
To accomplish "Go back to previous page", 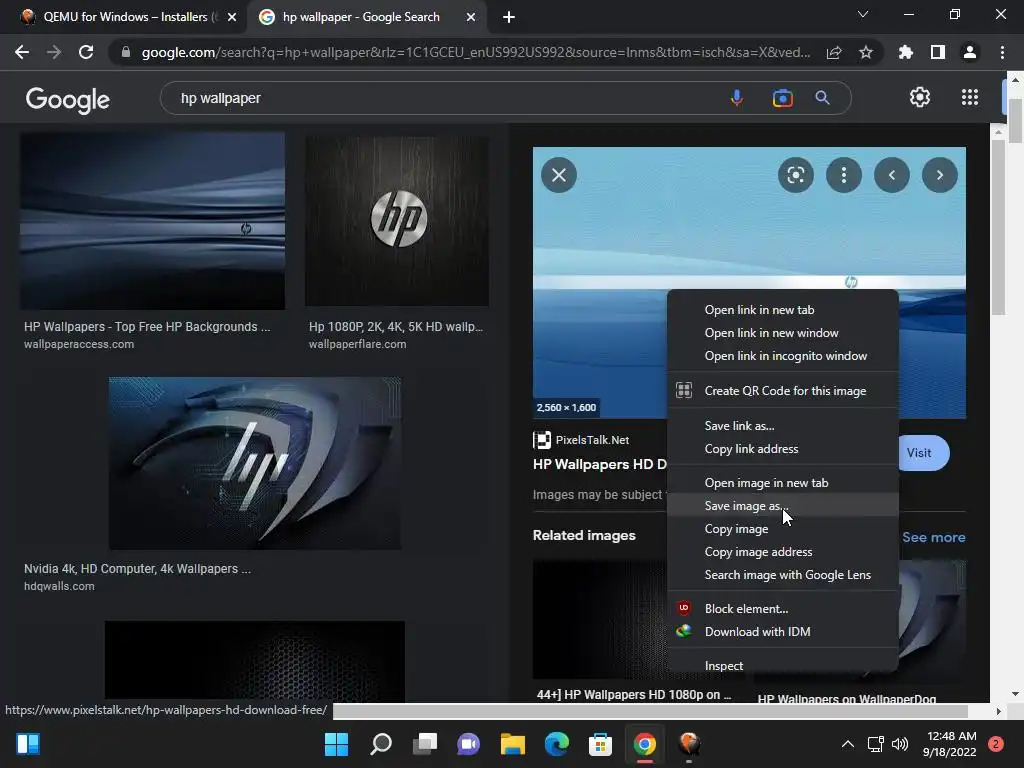I will pos(22,52).
